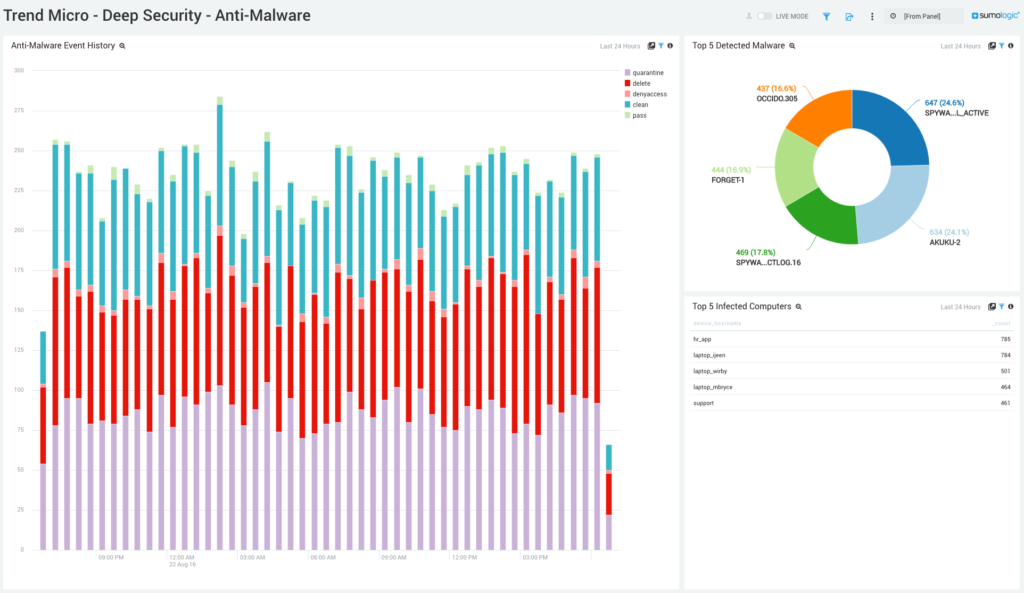The width and height of the screenshot is (1024, 593).
Task: Open the Top 5 Infected Computers search magnifier
Action: click(x=798, y=306)
